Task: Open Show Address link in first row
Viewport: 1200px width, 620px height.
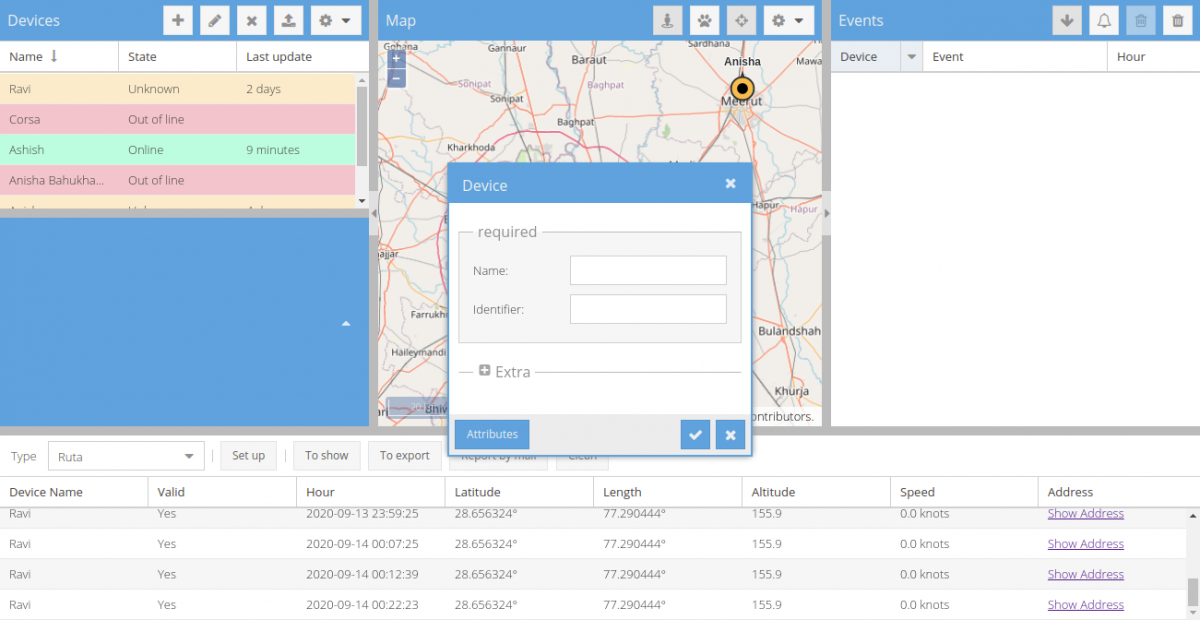Action: point(1085,514)
